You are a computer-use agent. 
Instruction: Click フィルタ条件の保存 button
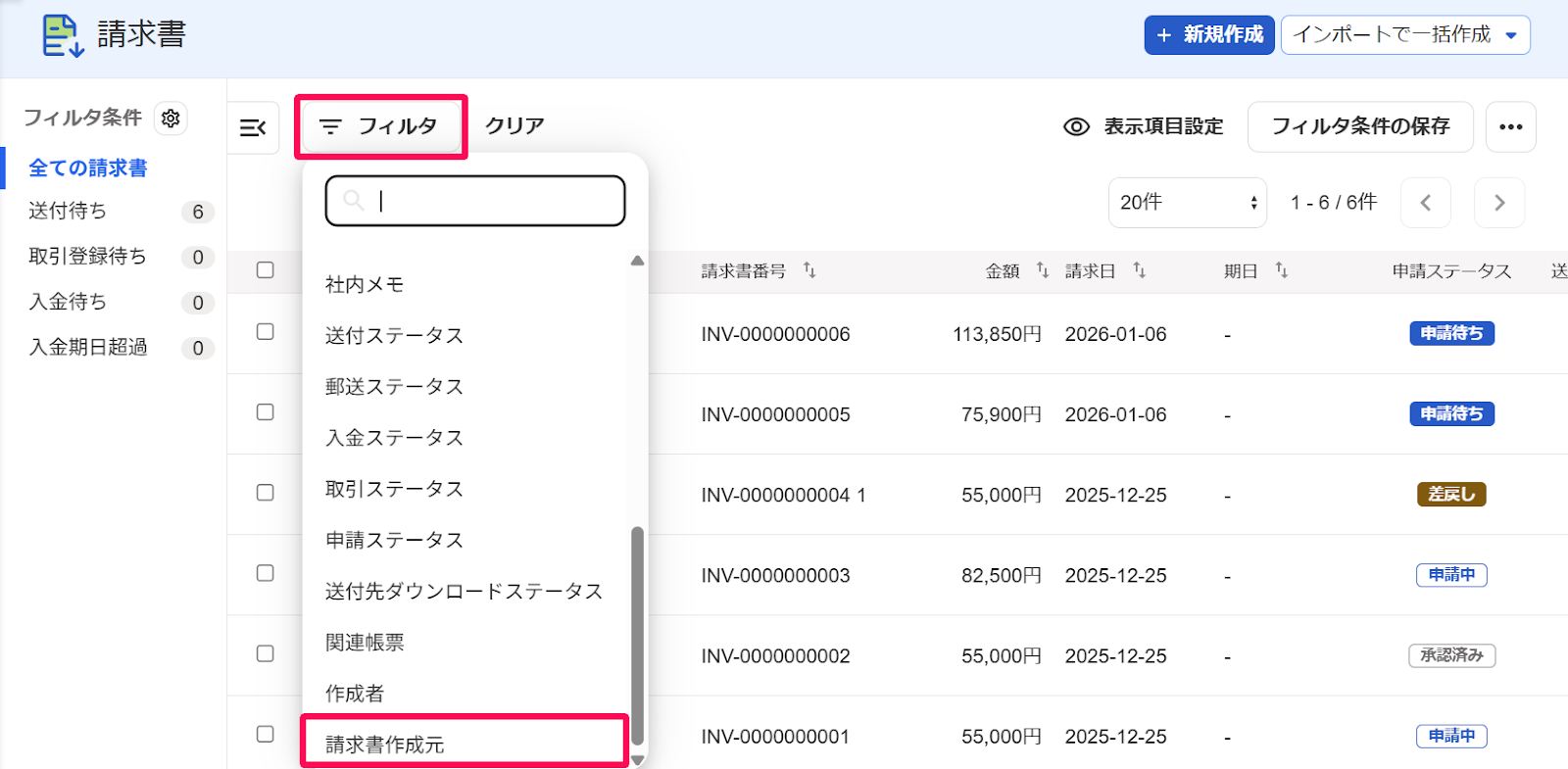pos(1360,126)
